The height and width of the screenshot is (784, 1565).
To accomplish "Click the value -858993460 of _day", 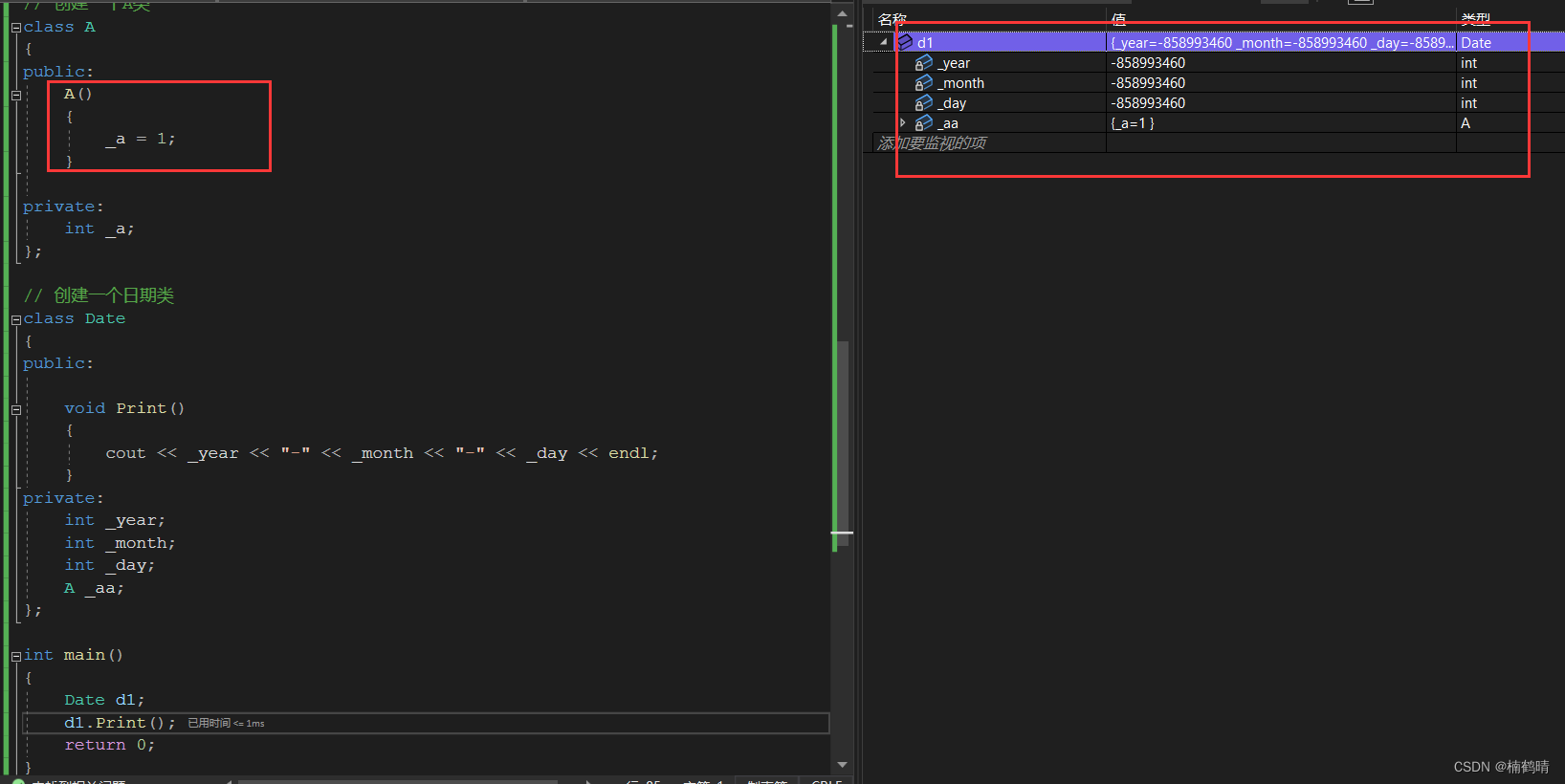I will coord(1148,103).
